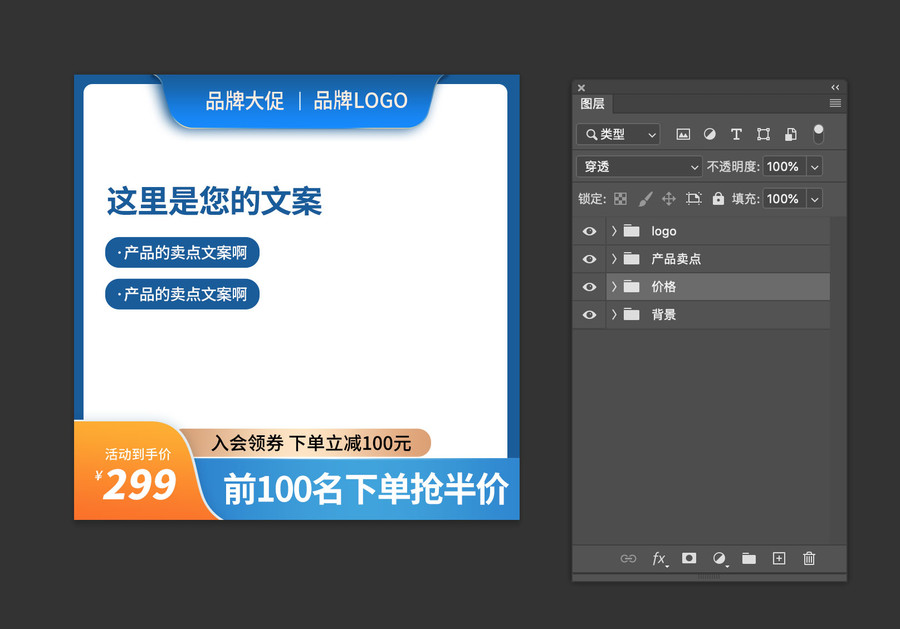Click the 入会领券 下单立减100元 badge
This screenshot has width=900, height=629.
point(310,443)
